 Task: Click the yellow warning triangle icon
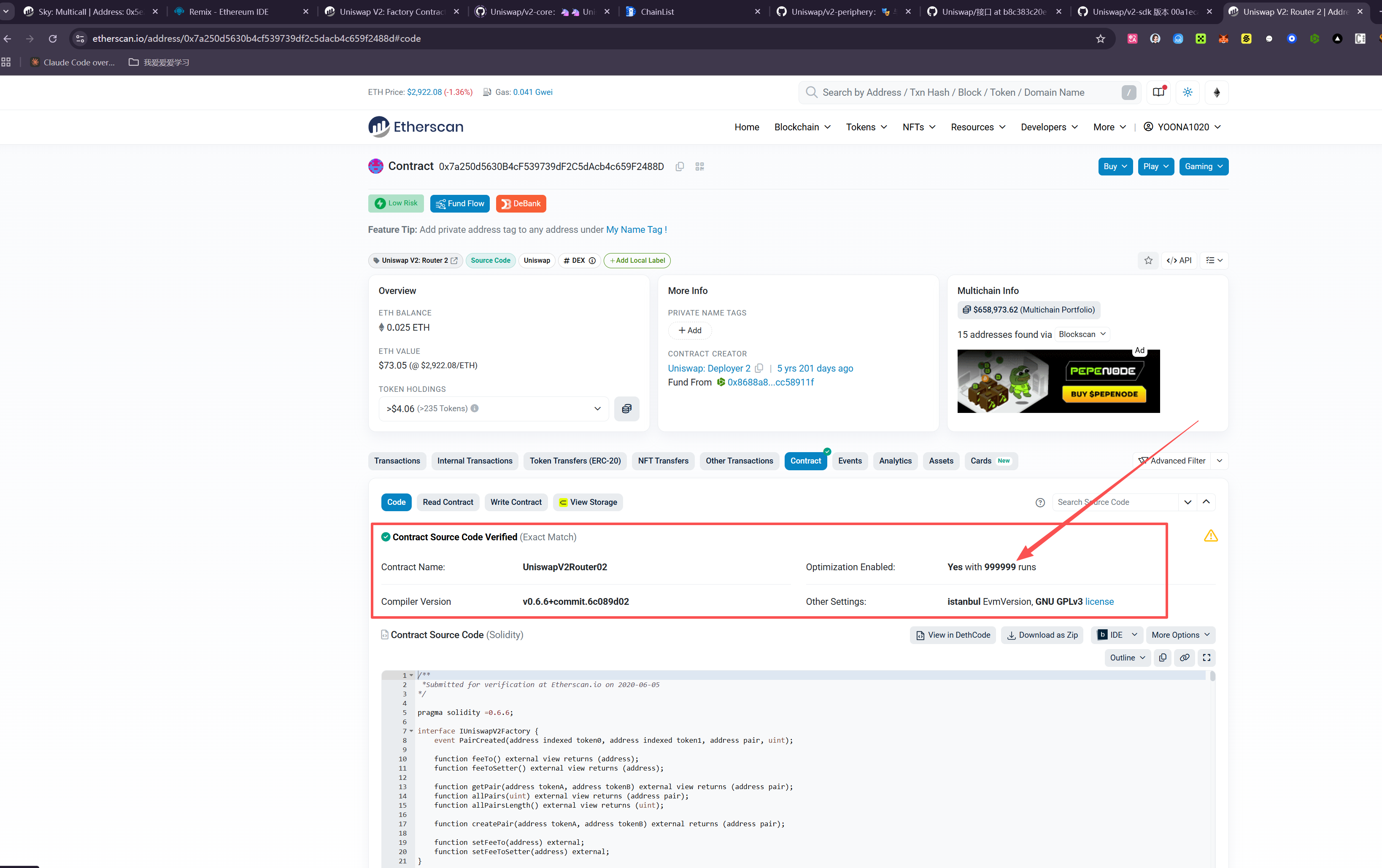pyautogui.click(x=1210, y=536)
